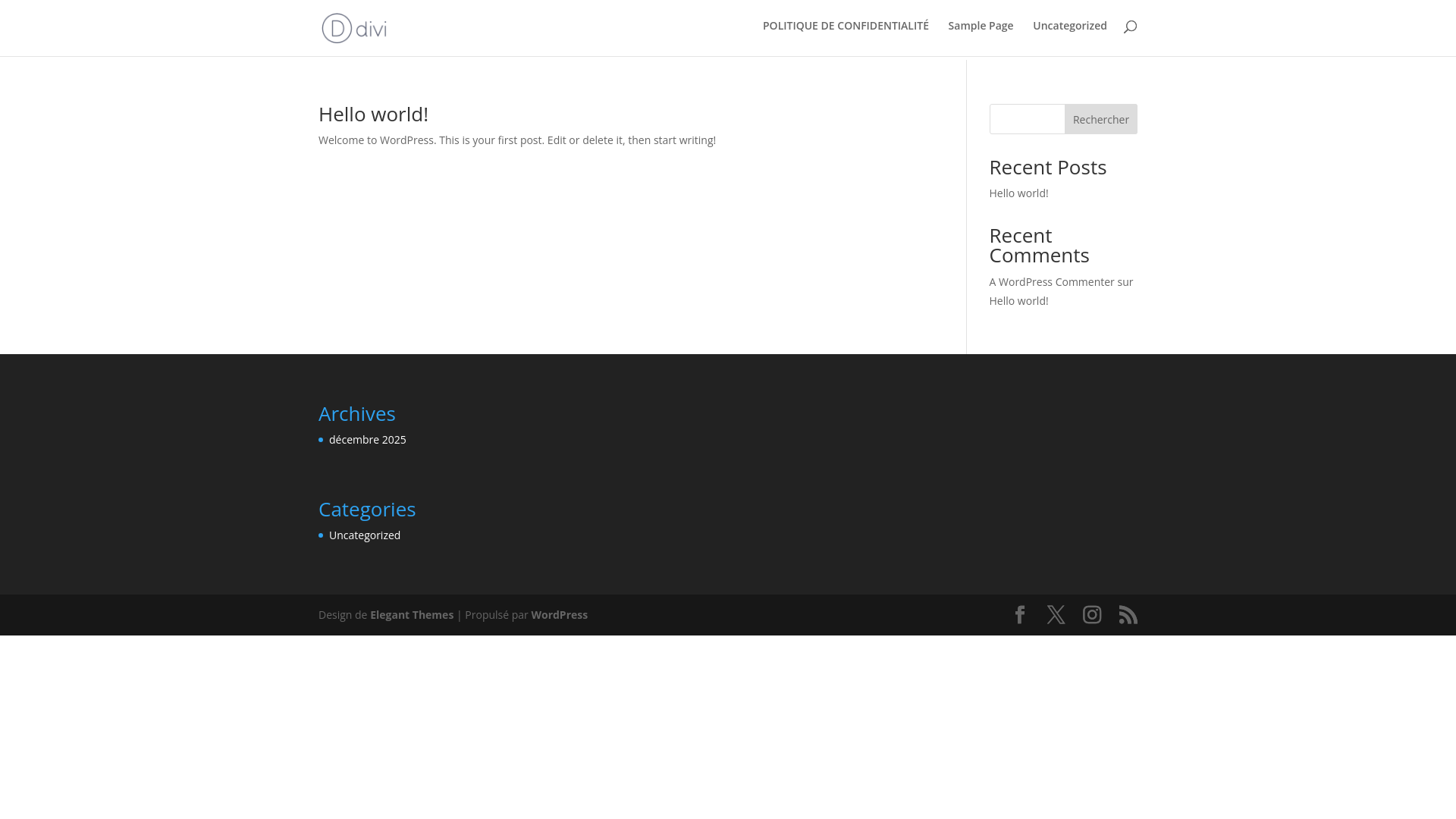The image size is (1456, 819).
Task: Open the Facebook icon in footer
Action: tap(1020, 614)
